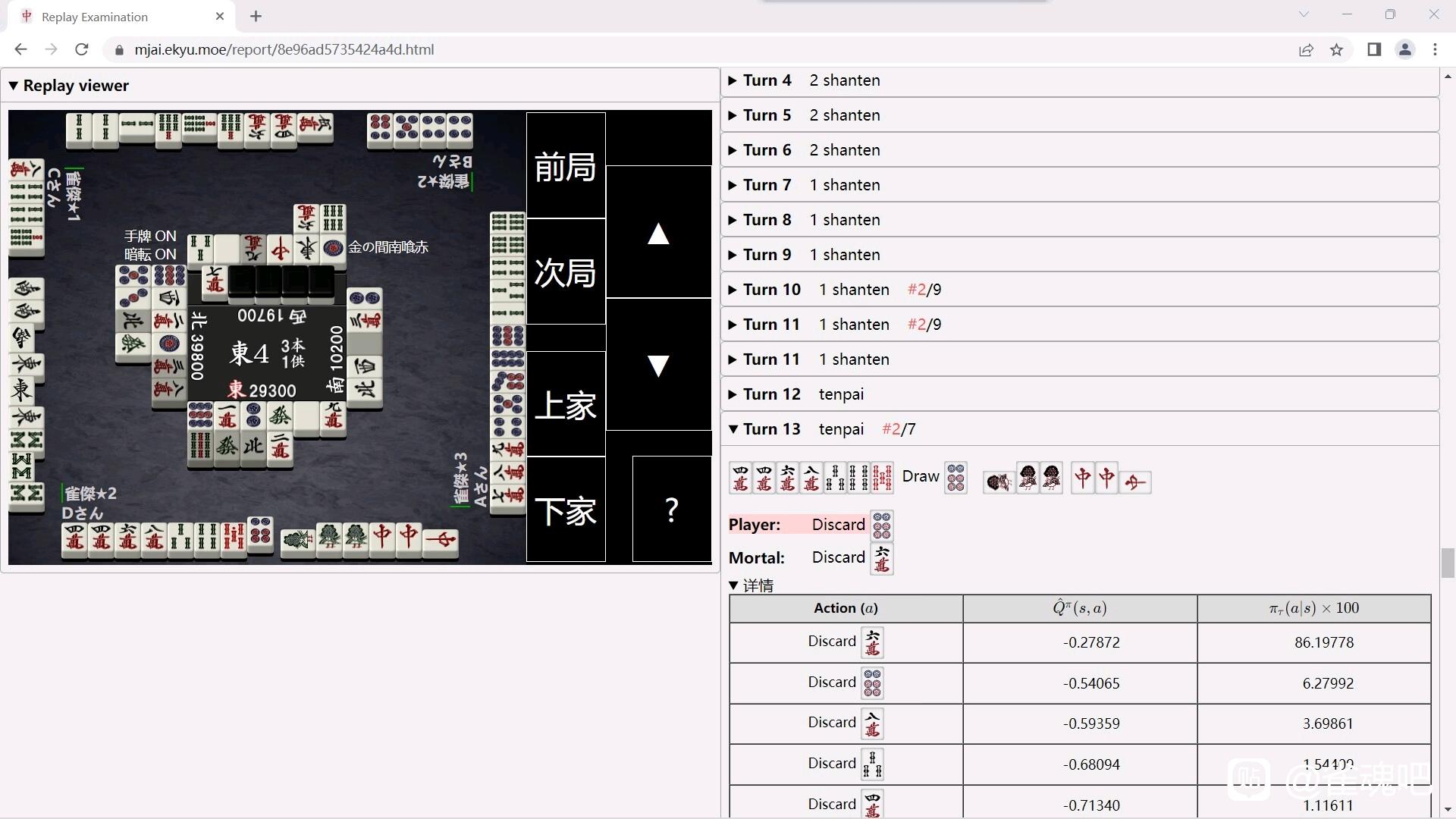Viewport: 1456px width, 819px height.
Task: Step backward with the up arrow
Action: click(x=658, y=232)
